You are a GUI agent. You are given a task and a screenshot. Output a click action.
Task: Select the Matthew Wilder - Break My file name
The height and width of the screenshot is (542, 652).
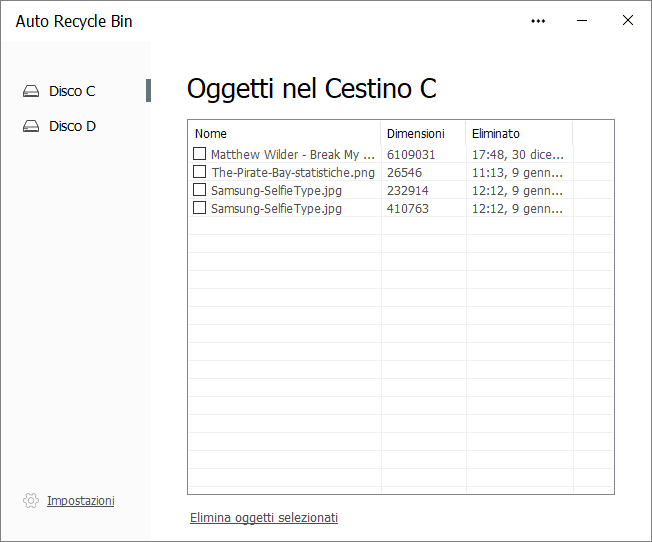[292, 155]
